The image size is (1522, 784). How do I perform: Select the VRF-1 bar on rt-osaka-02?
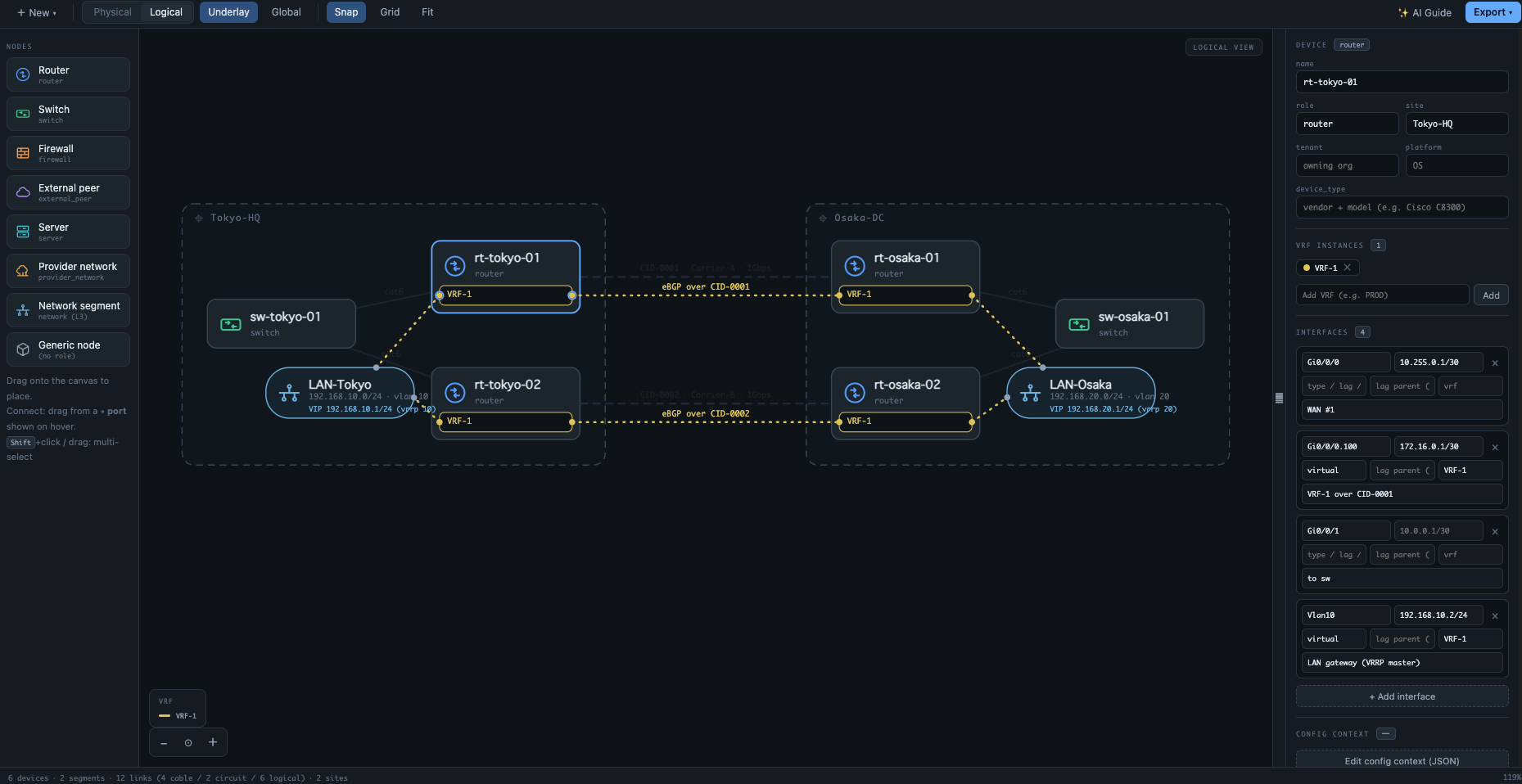pyautogui.click(x=906, y=421)
